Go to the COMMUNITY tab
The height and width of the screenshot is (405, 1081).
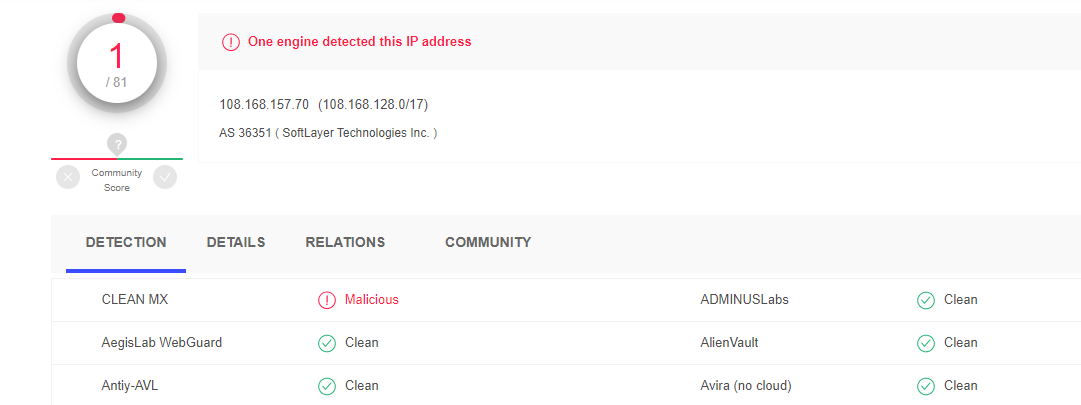[488, 243]
